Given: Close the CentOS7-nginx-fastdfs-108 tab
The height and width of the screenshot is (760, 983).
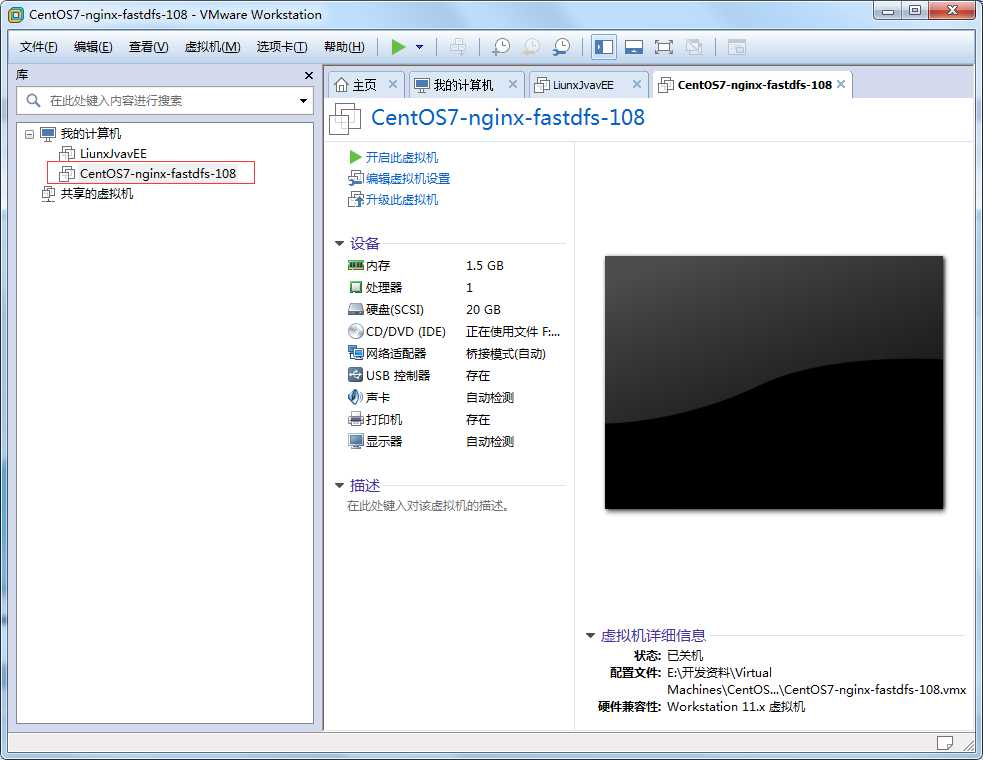Looking at the screenshot, I should tap(841, 84).
